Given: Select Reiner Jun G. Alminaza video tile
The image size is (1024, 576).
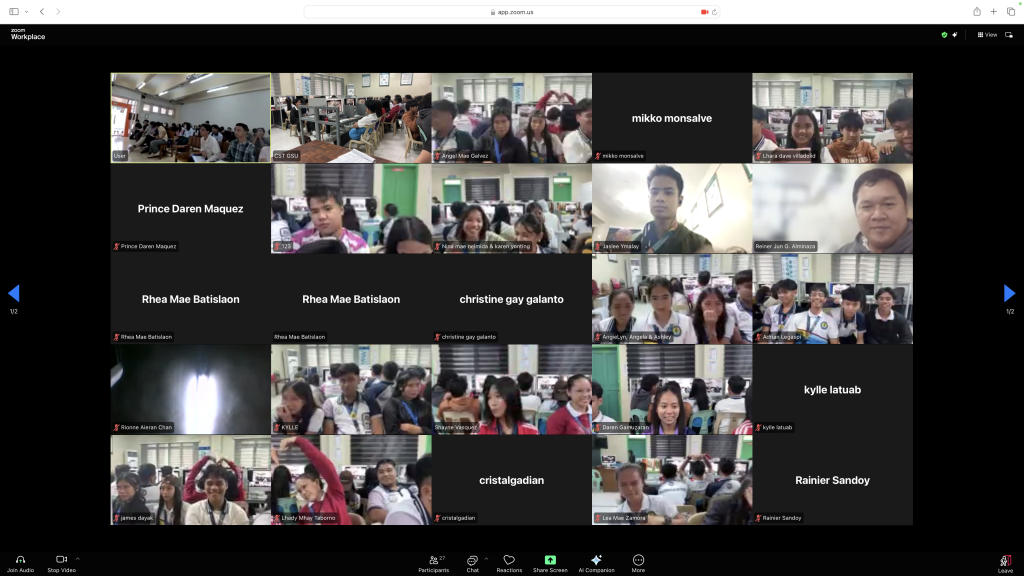Looking at the screenshot, I should [832, 208].
